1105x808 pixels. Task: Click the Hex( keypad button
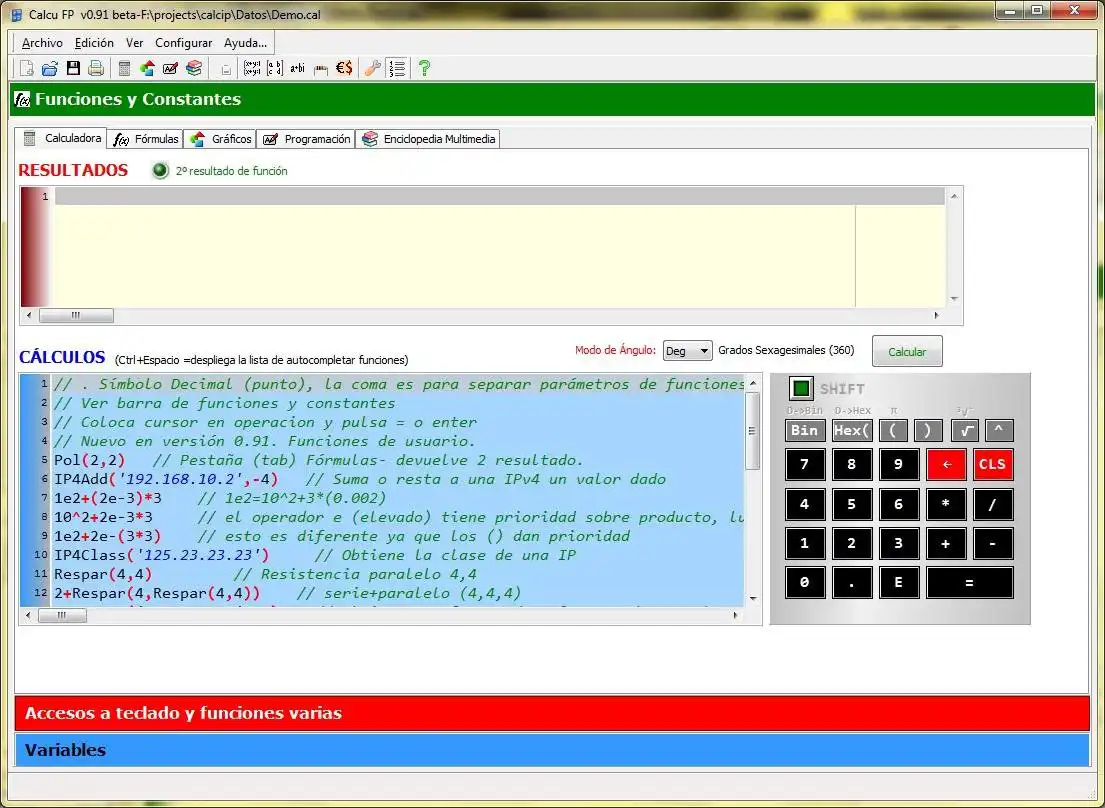[852, 430]
